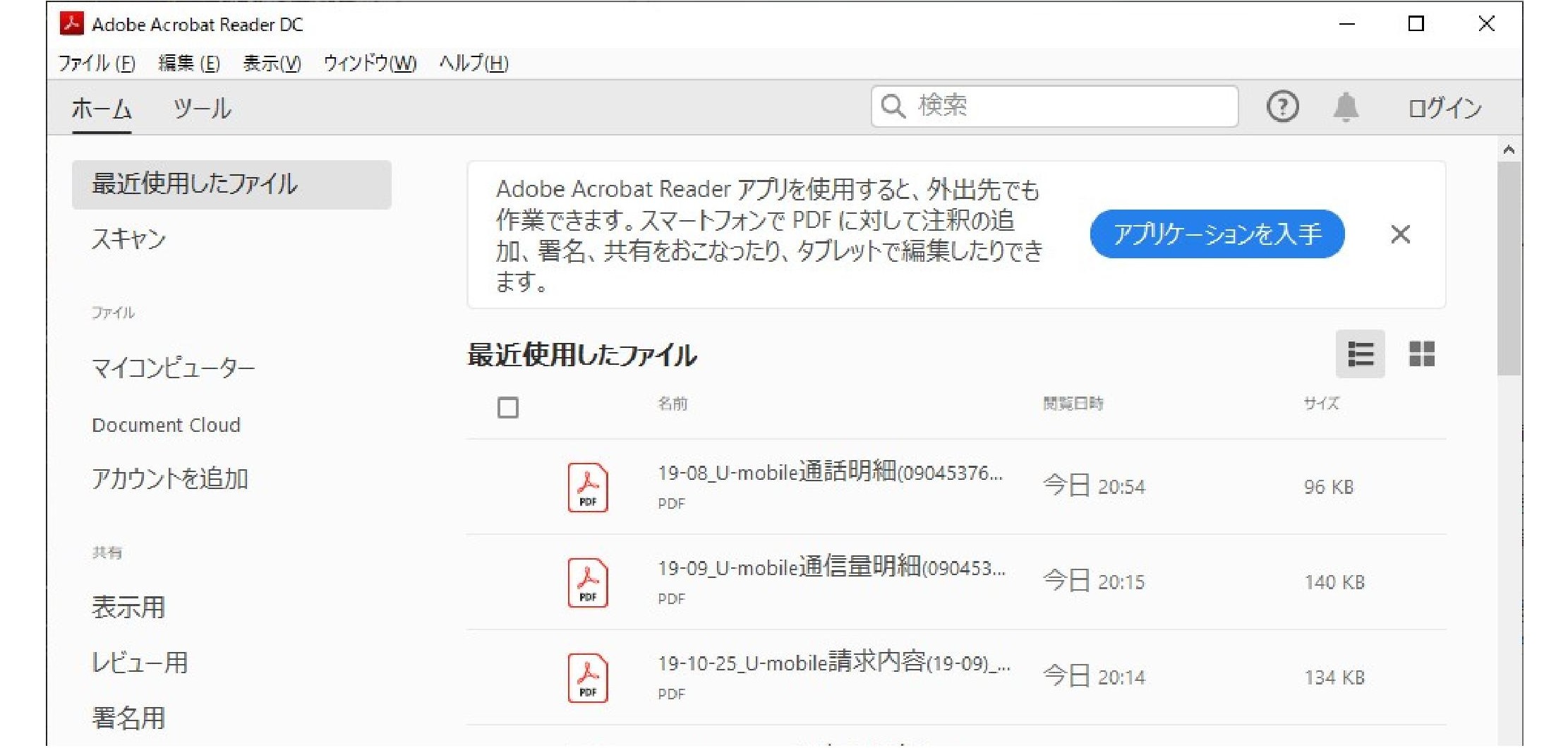This screenshot has height=748, width=1568.
Task: Open the ファイル(F) menu
Action: click(x=97, y=64)
